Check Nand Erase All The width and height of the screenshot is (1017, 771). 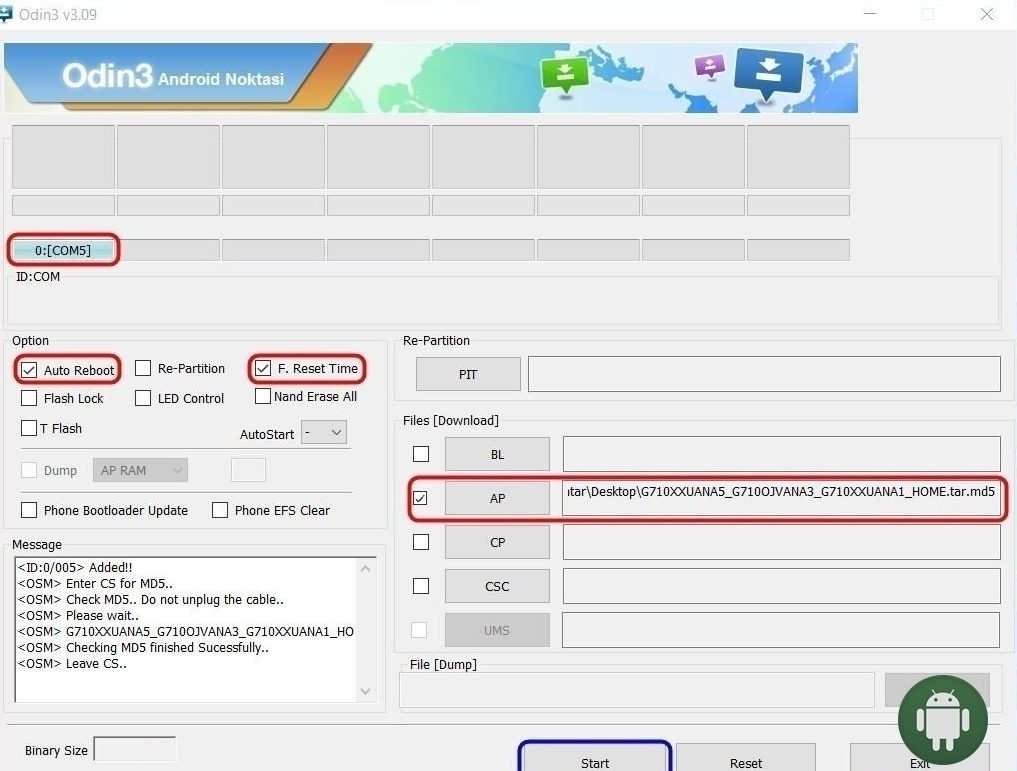point(263,396)
